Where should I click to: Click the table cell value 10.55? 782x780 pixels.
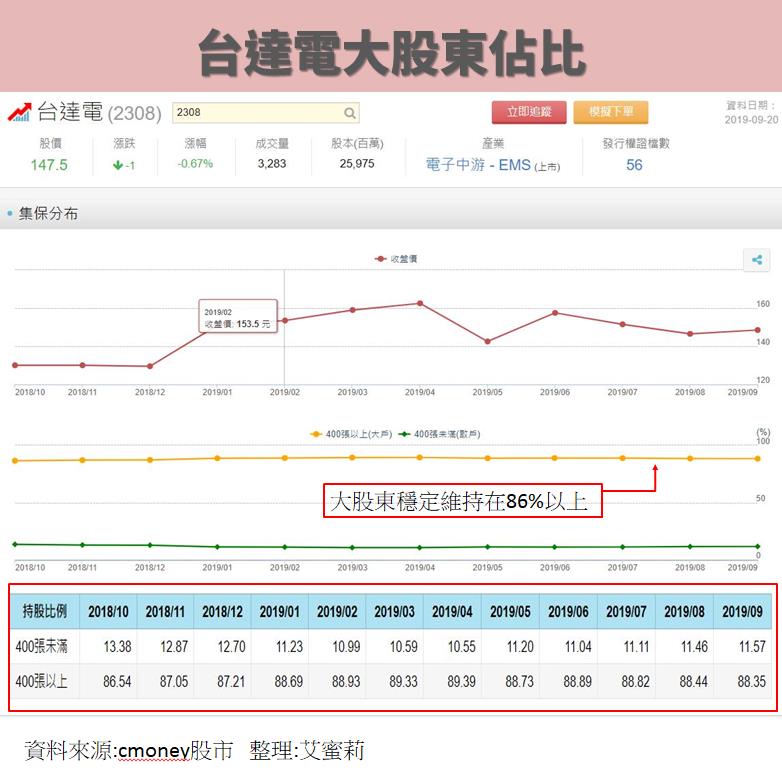462,647
